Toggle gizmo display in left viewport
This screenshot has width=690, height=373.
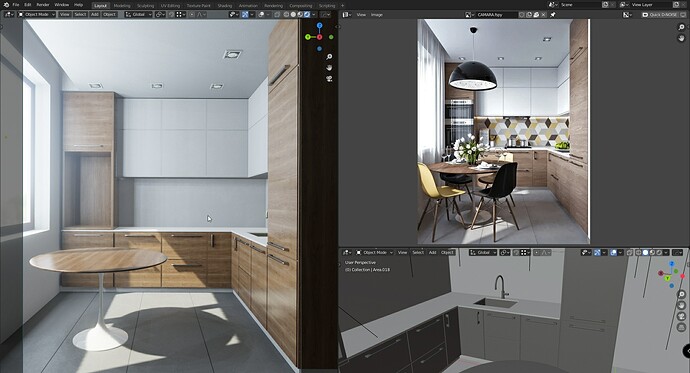point(245,15)
